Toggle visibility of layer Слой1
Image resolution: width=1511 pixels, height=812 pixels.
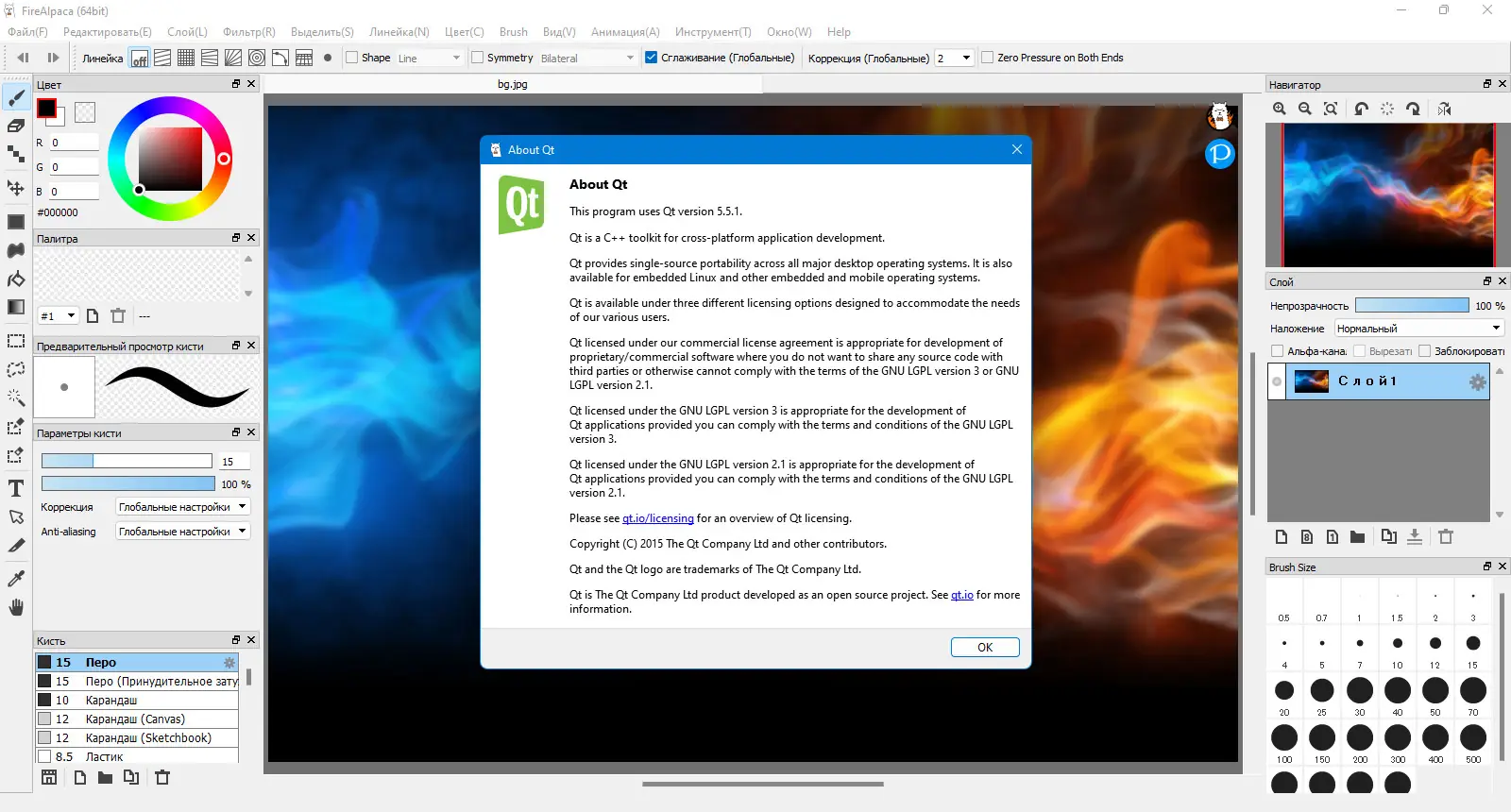[1277, 381]
